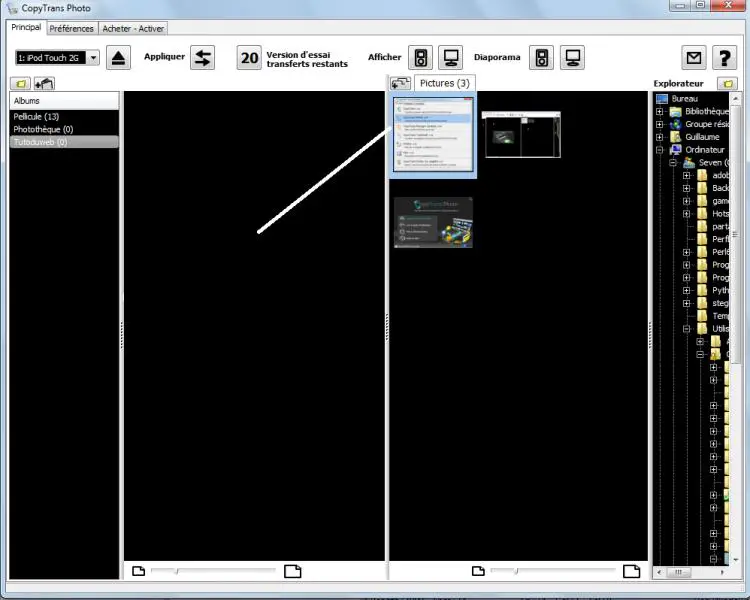Create new album with folder icon
This screenshot has height=600, width=750.
pos(21,84)
